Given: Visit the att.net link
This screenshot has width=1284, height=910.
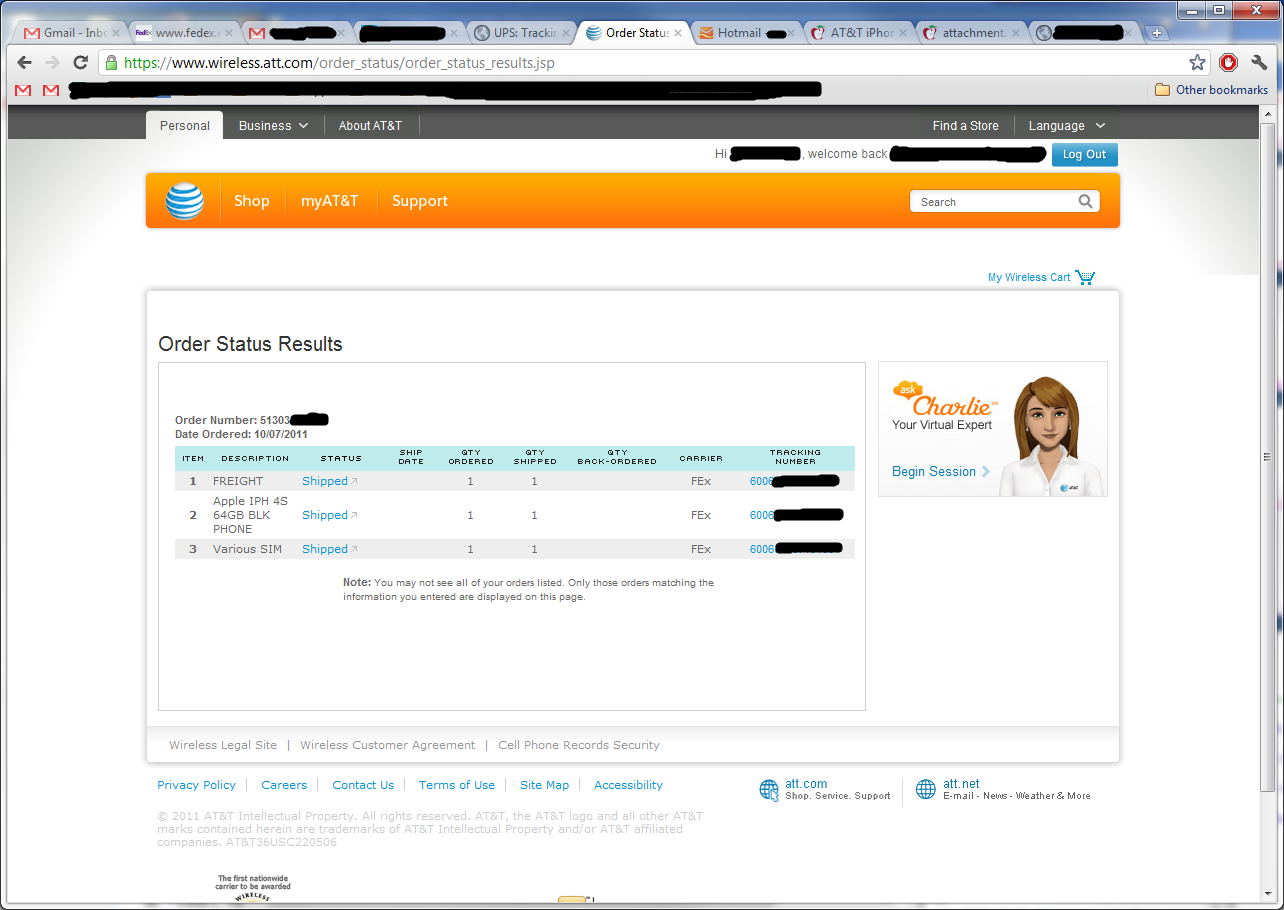Looking at the screenshot, I should (x=961, y=784).
